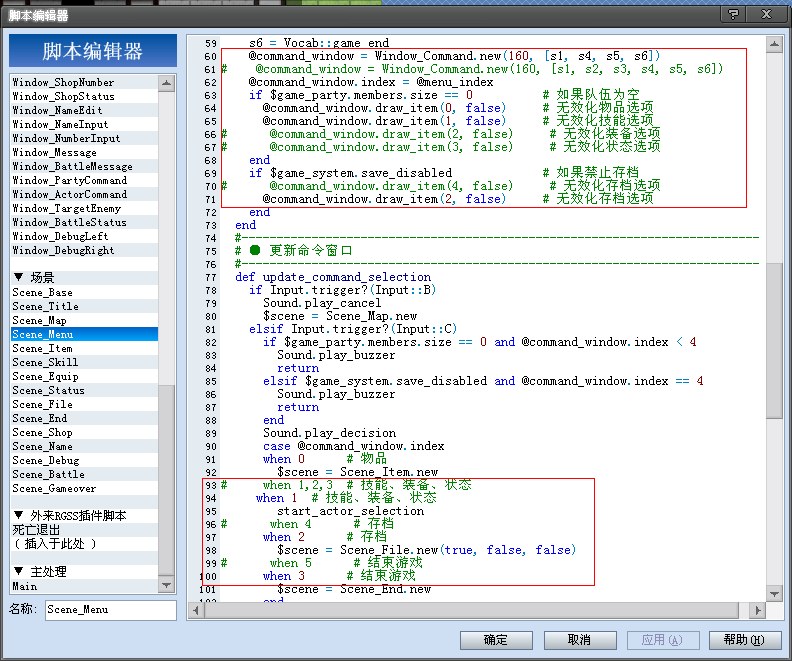
Task: Close the script editor window
Action: (x=766, y=14)
